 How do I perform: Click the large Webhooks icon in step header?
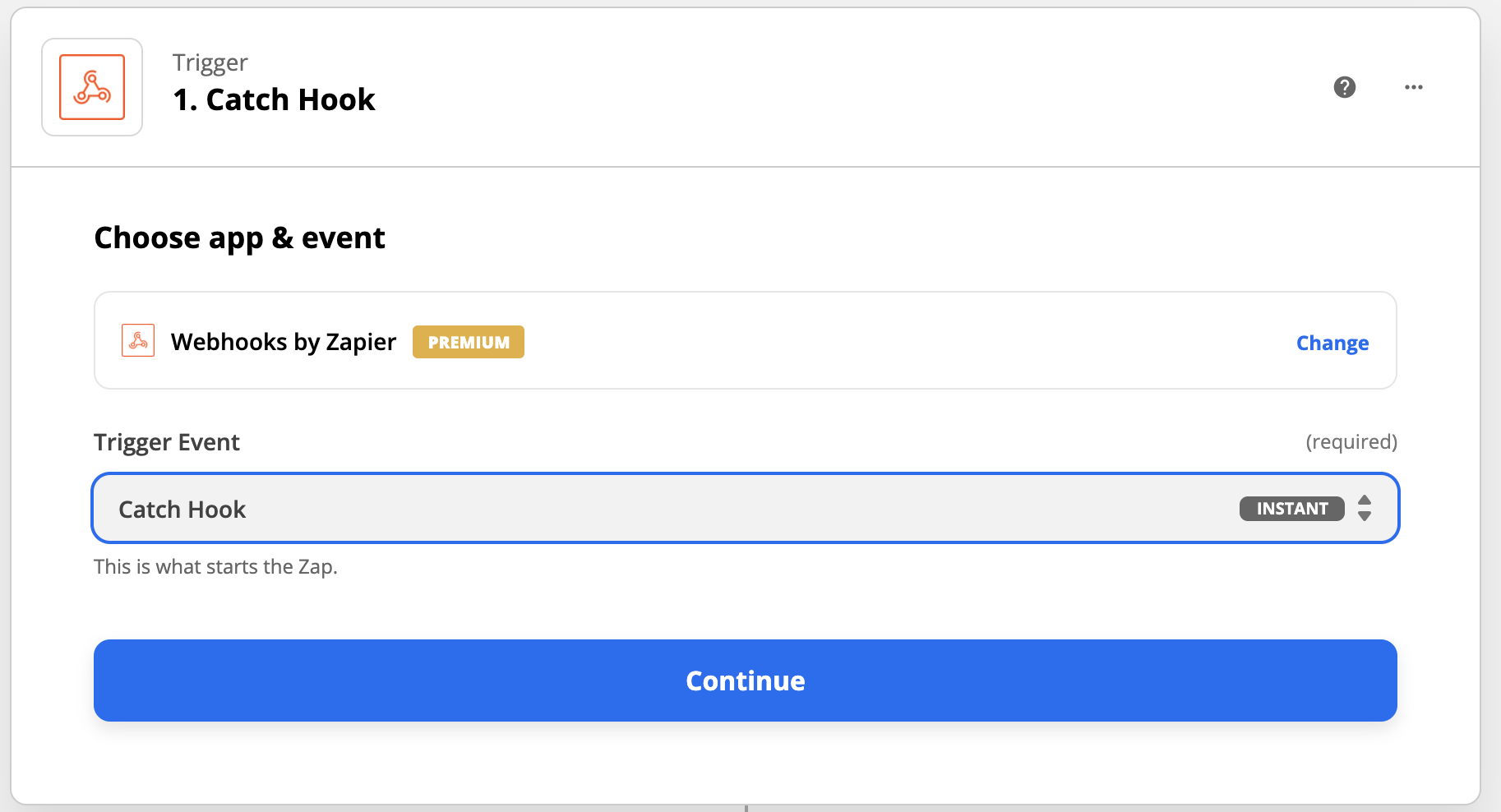click(x=92, y=87)
